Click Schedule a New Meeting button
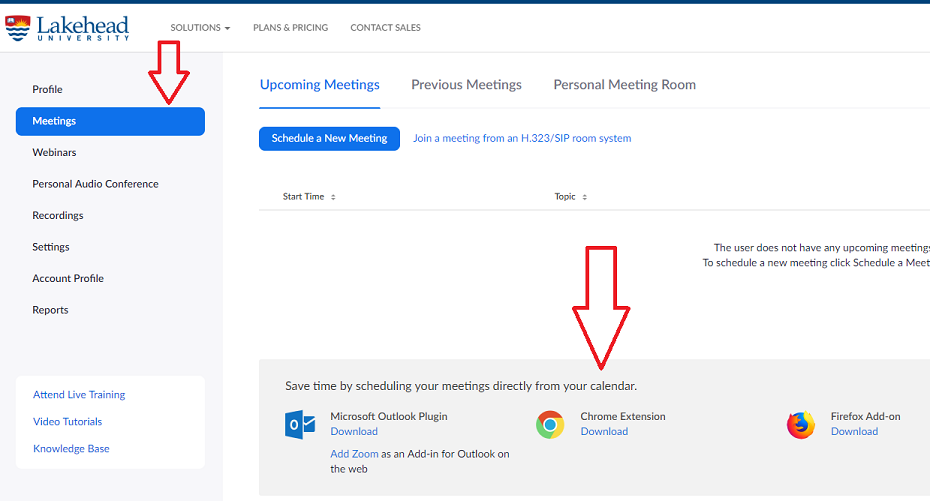Screen dimensions: 930x501 click(x=329, y=138)
